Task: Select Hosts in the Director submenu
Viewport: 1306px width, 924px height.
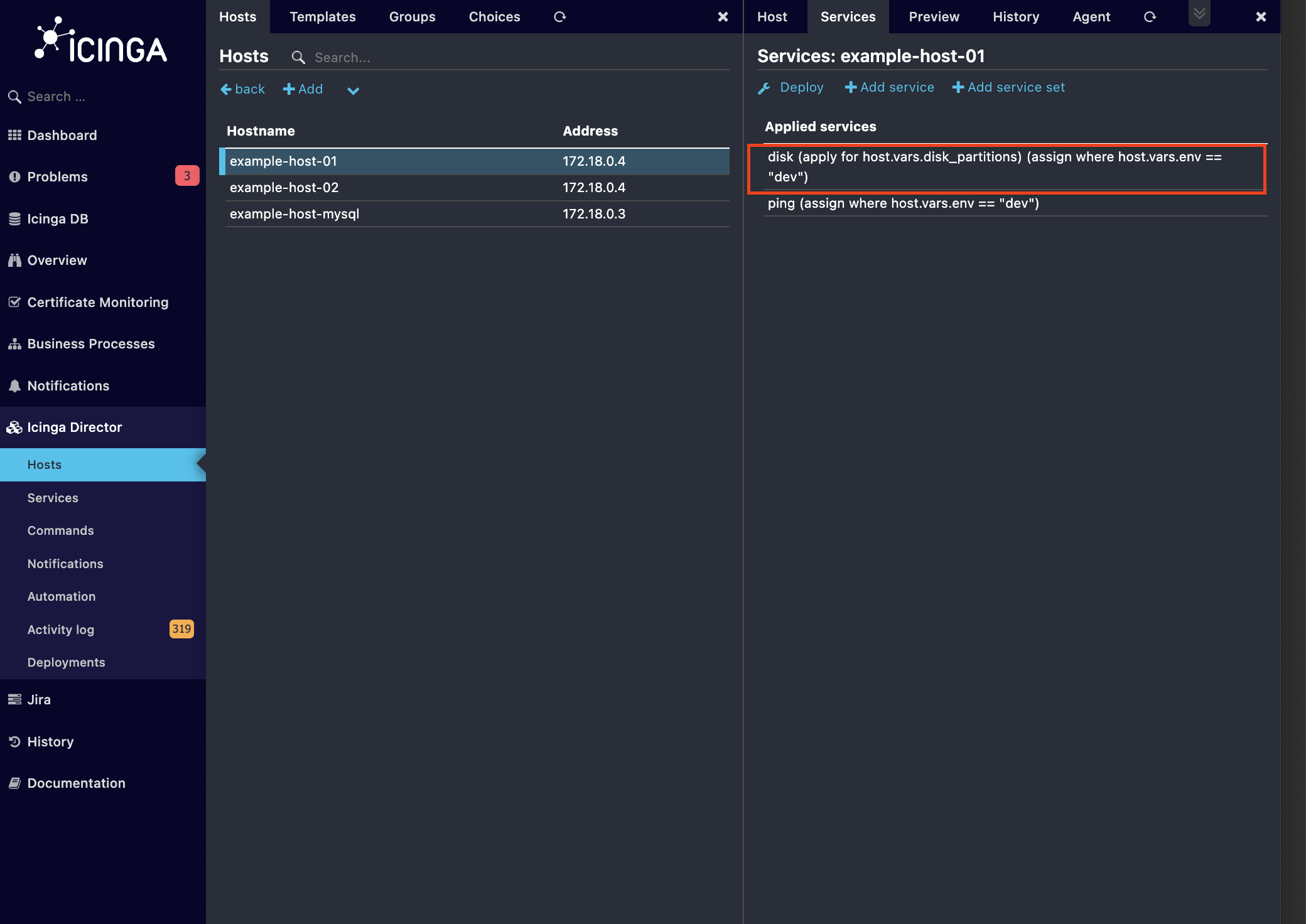Action: click(x=103, y=465)
